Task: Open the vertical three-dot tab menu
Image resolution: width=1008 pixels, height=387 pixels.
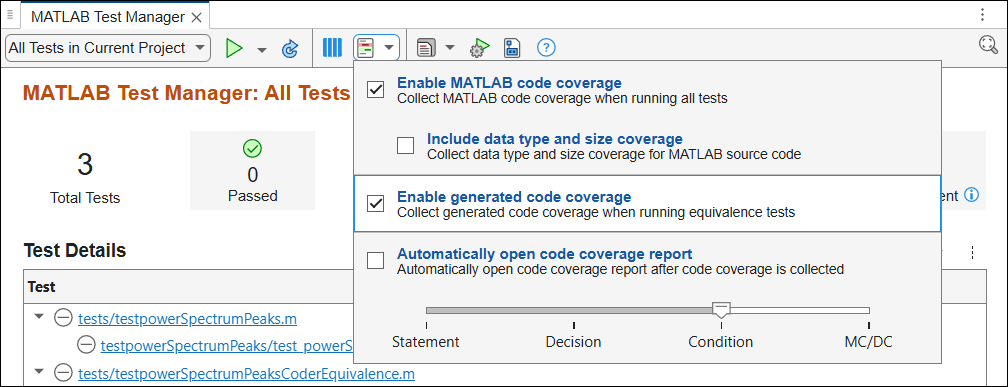Action: [x=982, y=15]
